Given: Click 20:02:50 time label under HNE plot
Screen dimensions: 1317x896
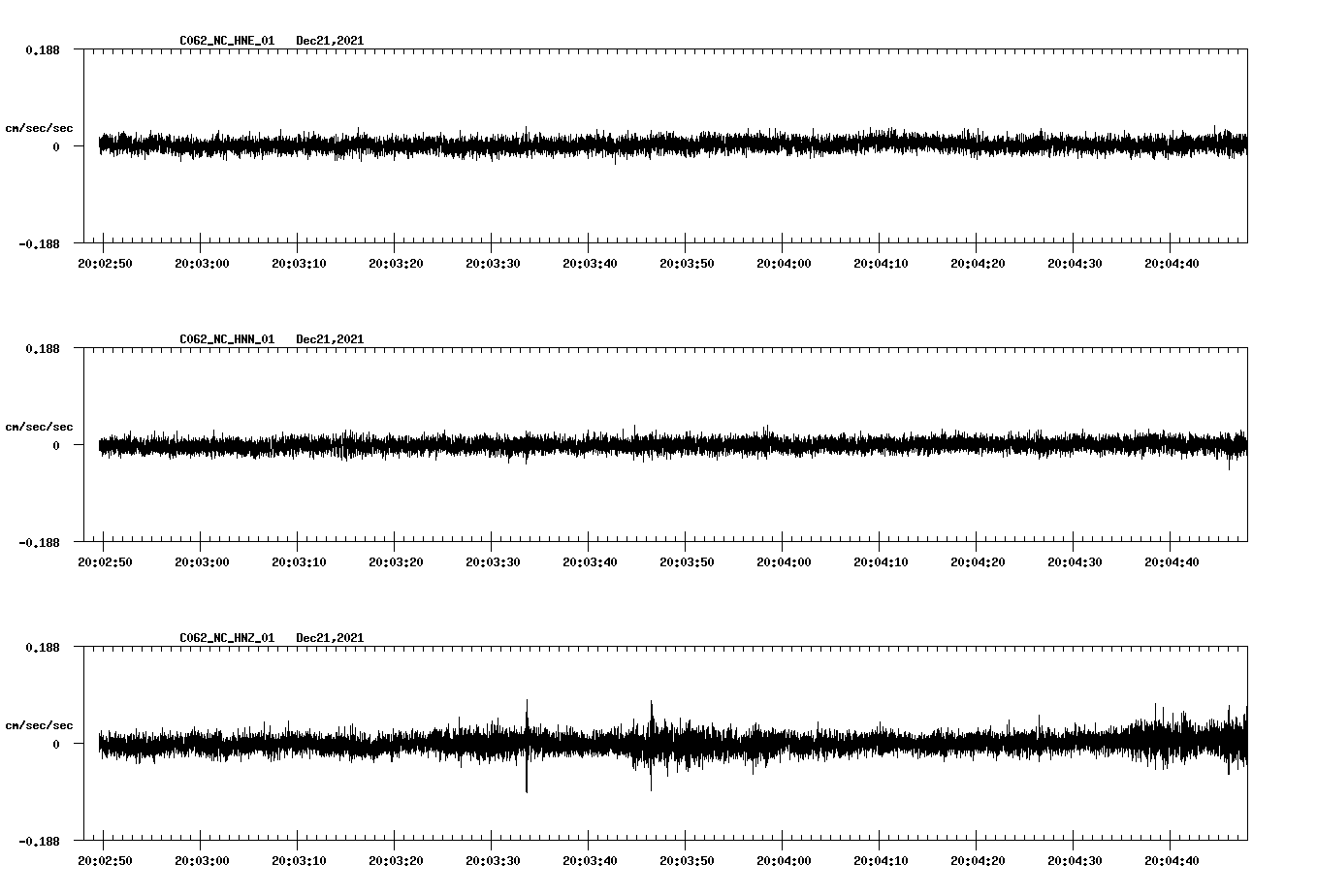Looking at the screenshot, I should [x=105, y=264].
